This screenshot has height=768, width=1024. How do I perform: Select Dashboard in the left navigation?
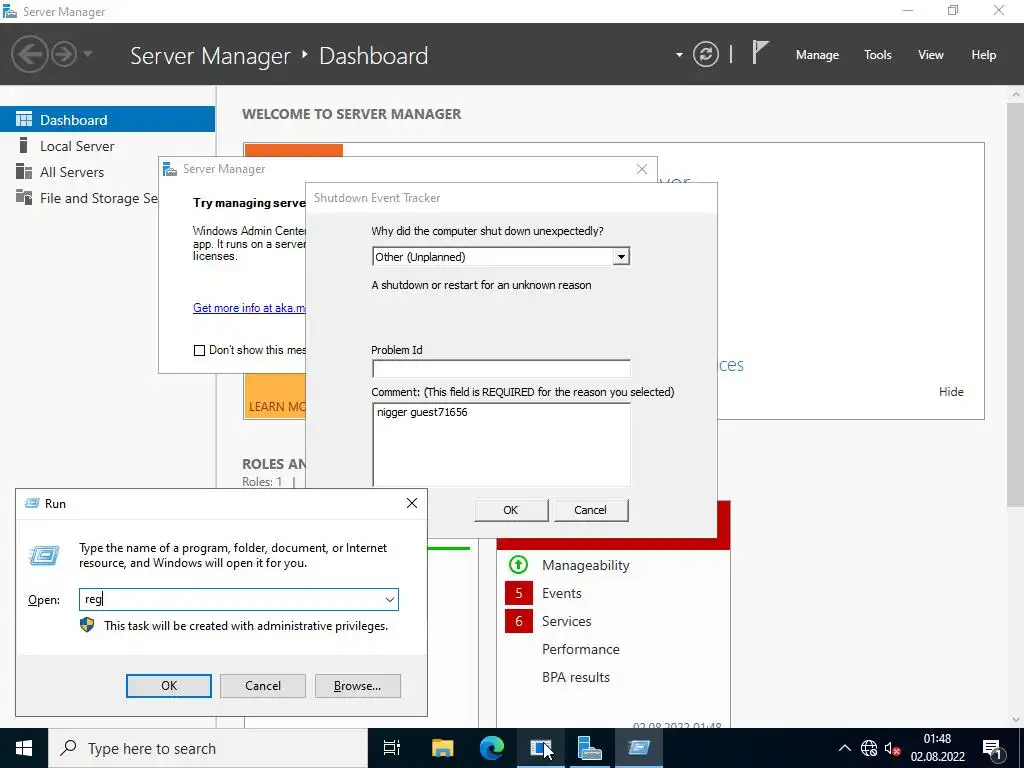pyautogui.click(x=107, y=120)
